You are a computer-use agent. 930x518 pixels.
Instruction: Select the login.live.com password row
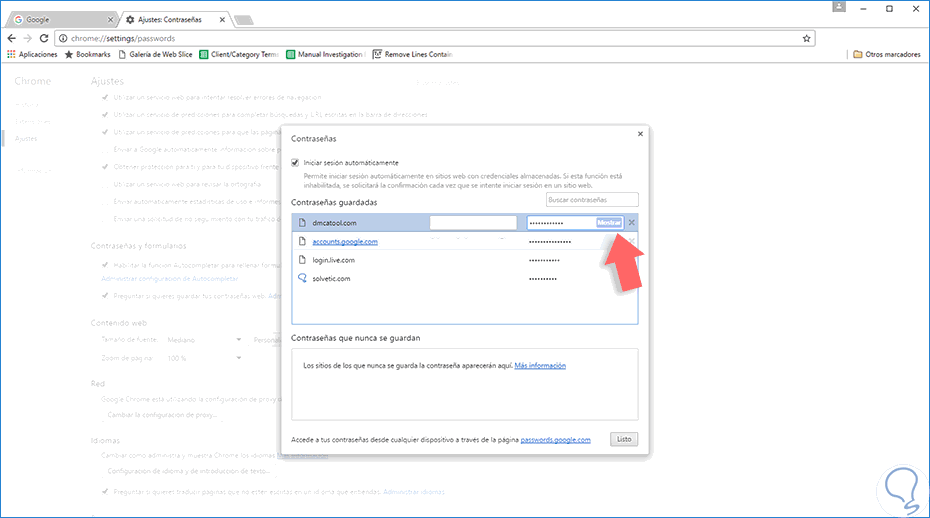[465, 260]
